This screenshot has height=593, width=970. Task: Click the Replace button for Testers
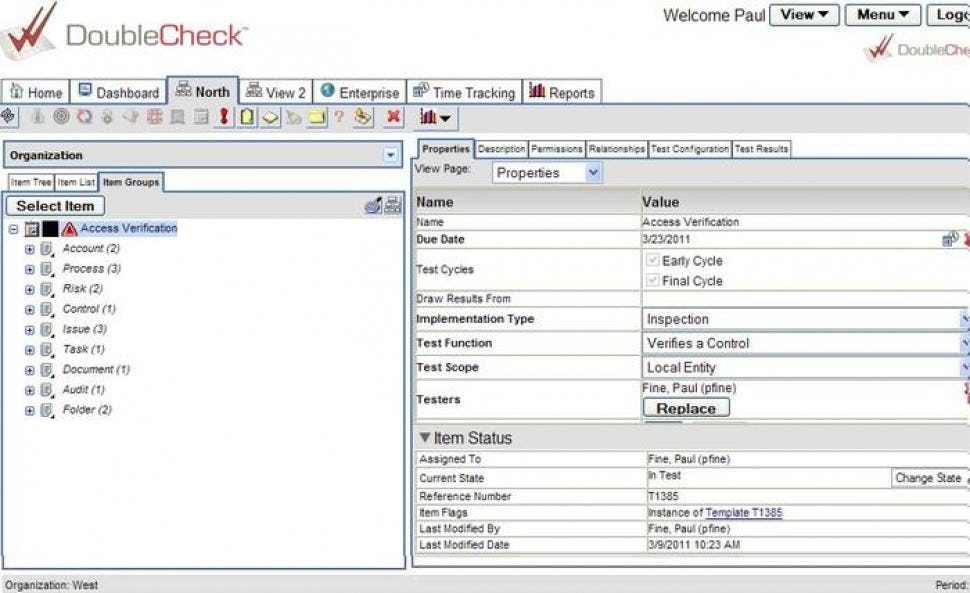[x=686, y=407]
